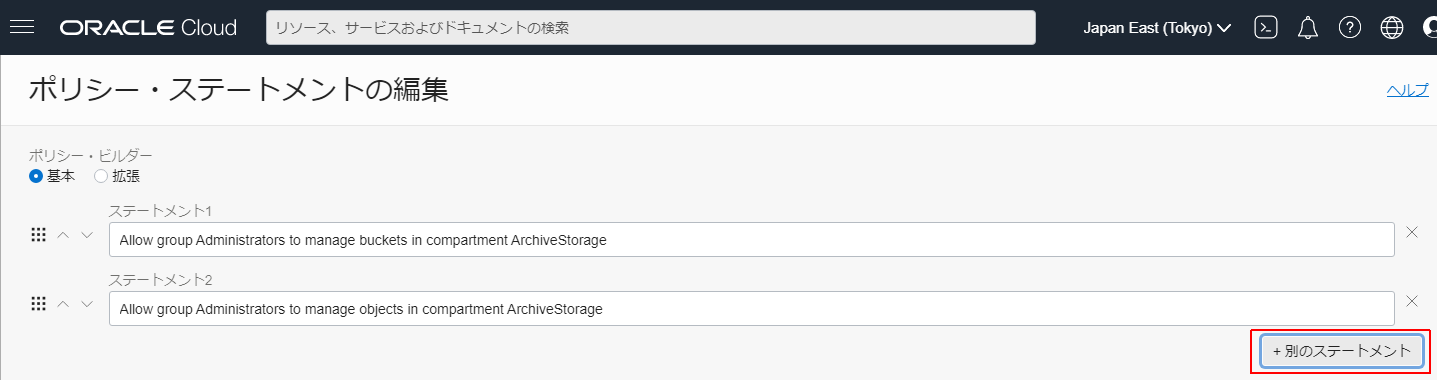Open the help question mark icon
This screenshot has width=1437, height=380.
[1350, 27]
